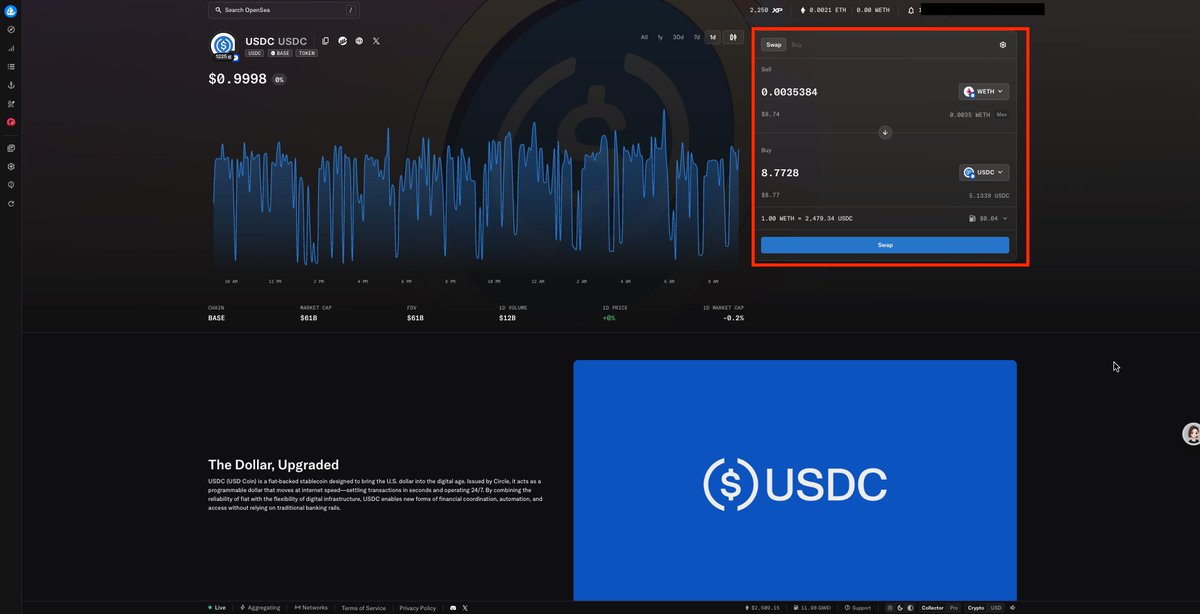Switch to Collector mode in footer
The image size is (1200, 614).
pyautogui.click(x=932, y=608)
